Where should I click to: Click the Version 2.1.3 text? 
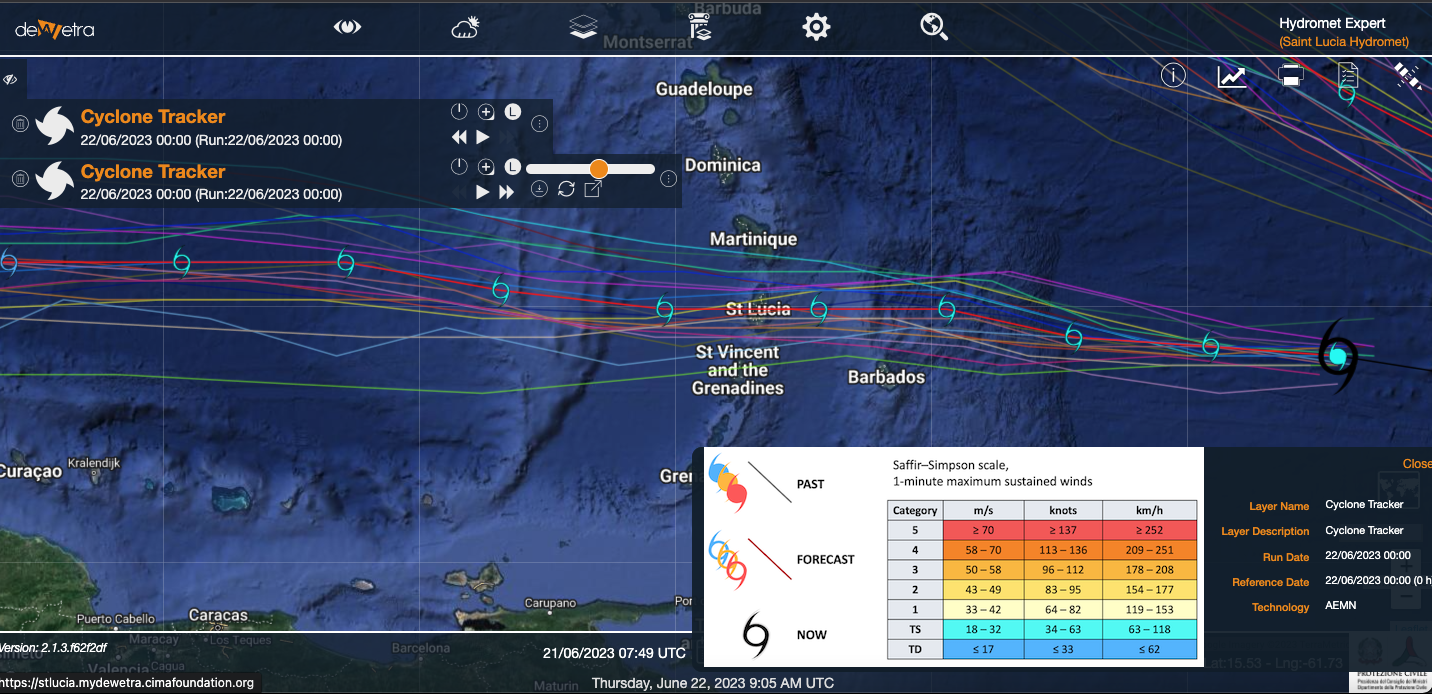pos(54,648)
